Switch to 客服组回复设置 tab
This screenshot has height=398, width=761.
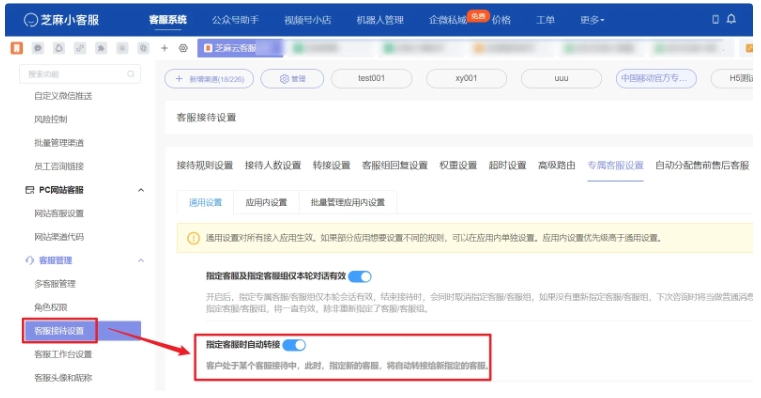coord(395,166)
